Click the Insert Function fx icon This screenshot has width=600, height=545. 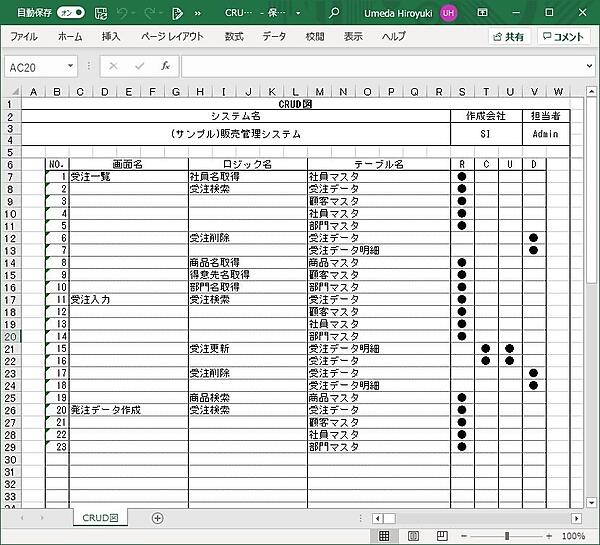[165, 66]
